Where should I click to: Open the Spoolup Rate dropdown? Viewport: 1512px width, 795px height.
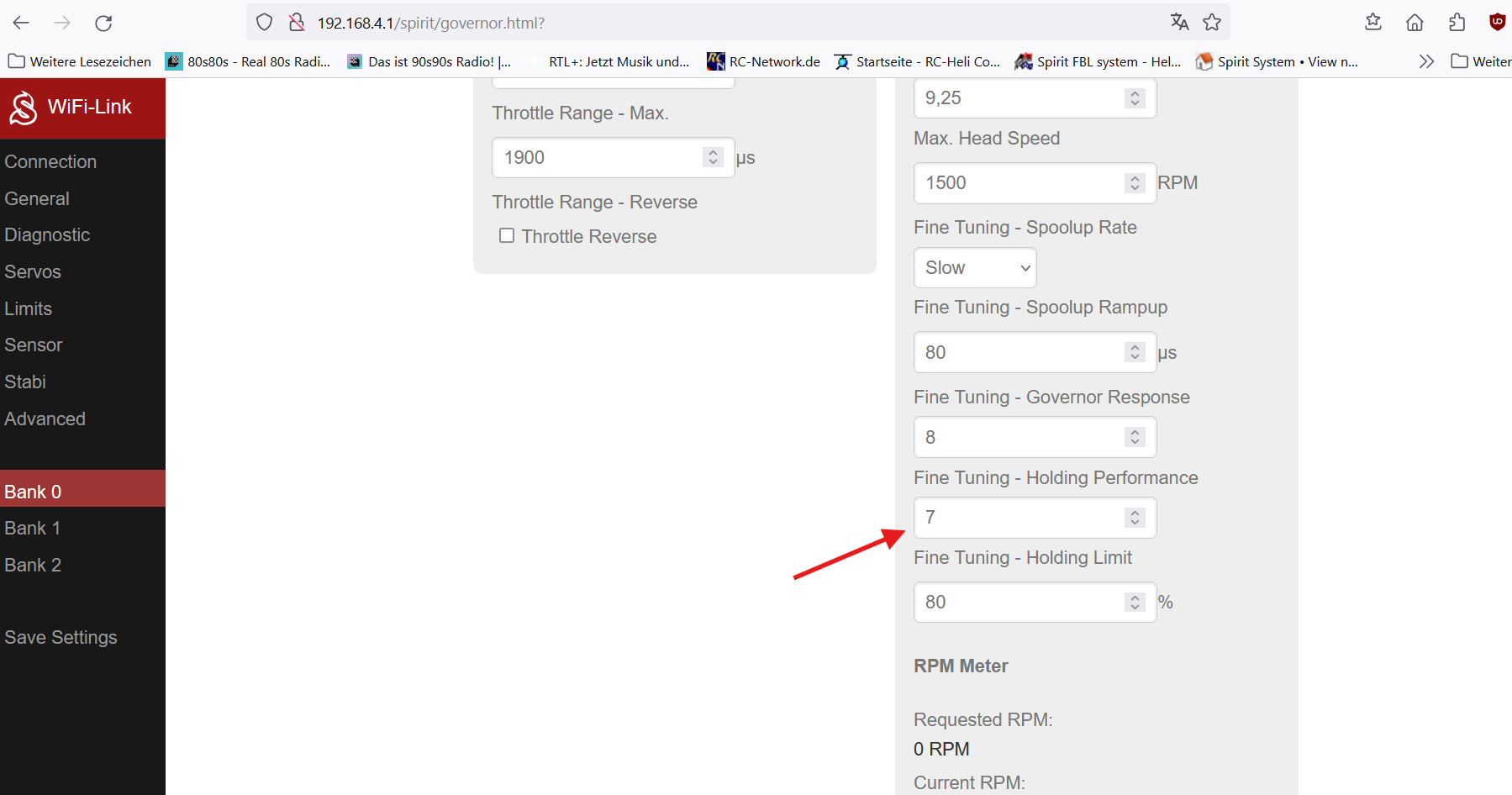click(x=975, y=268)
